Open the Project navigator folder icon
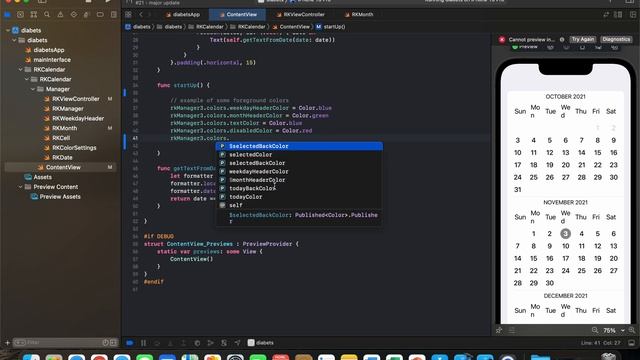This screenshot has height=360, width=640. (7, 15)
